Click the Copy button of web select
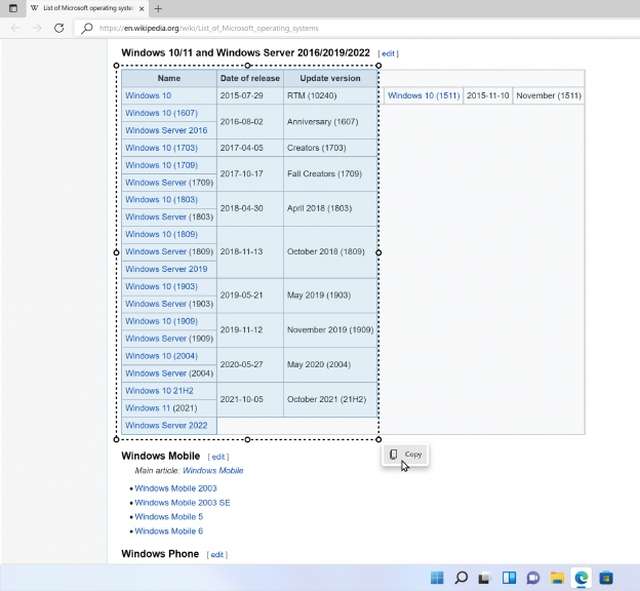Viewport: 640px width, 591px height. click(405, 454)
